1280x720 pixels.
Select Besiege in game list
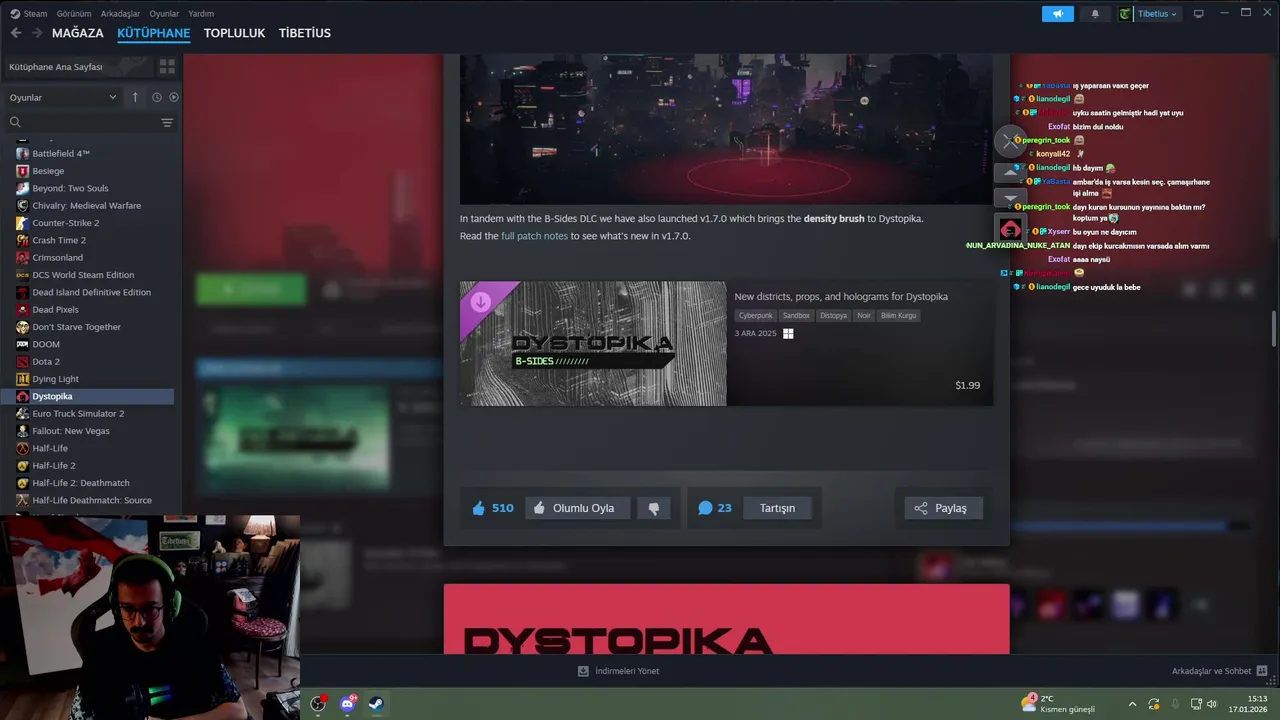pos(48,171)
